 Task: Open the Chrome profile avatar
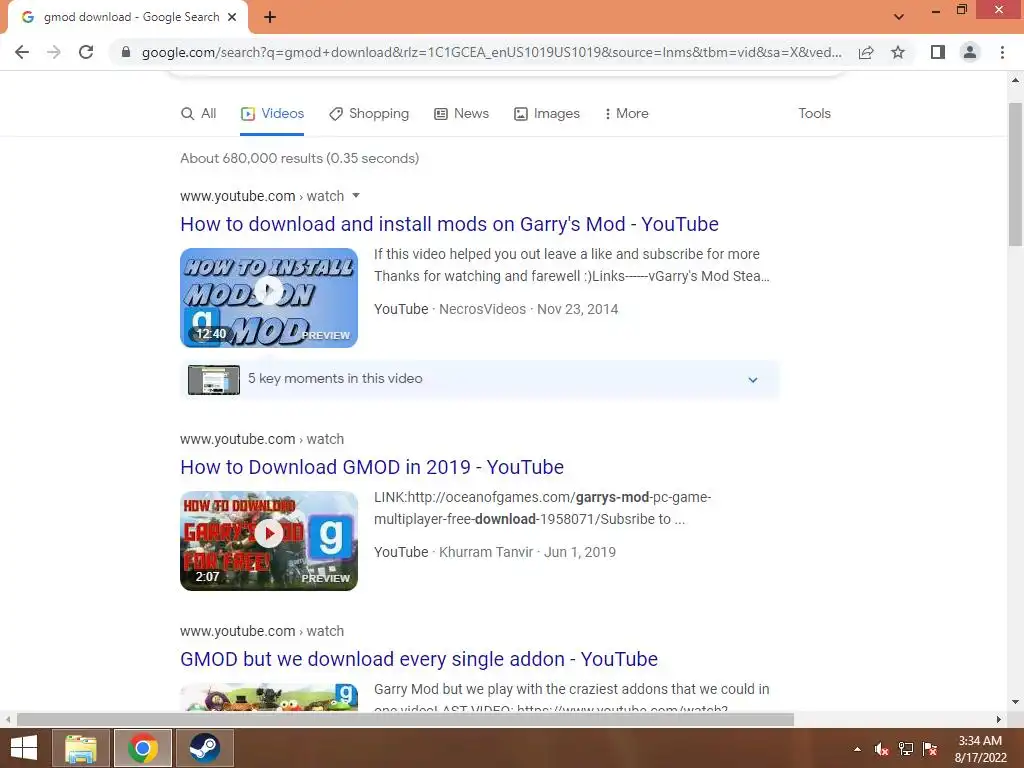pyautogui.click(x=970, y=52)
